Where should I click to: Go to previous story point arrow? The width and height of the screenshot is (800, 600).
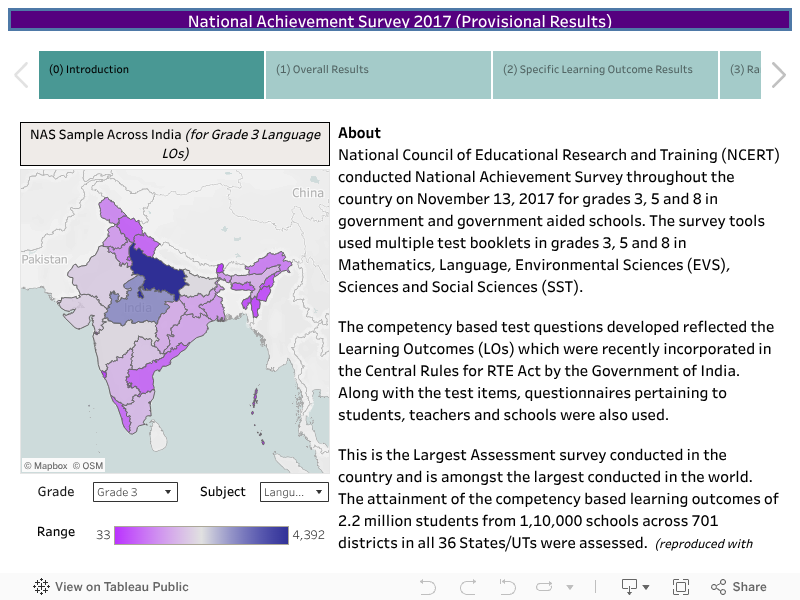coord(20,75)
